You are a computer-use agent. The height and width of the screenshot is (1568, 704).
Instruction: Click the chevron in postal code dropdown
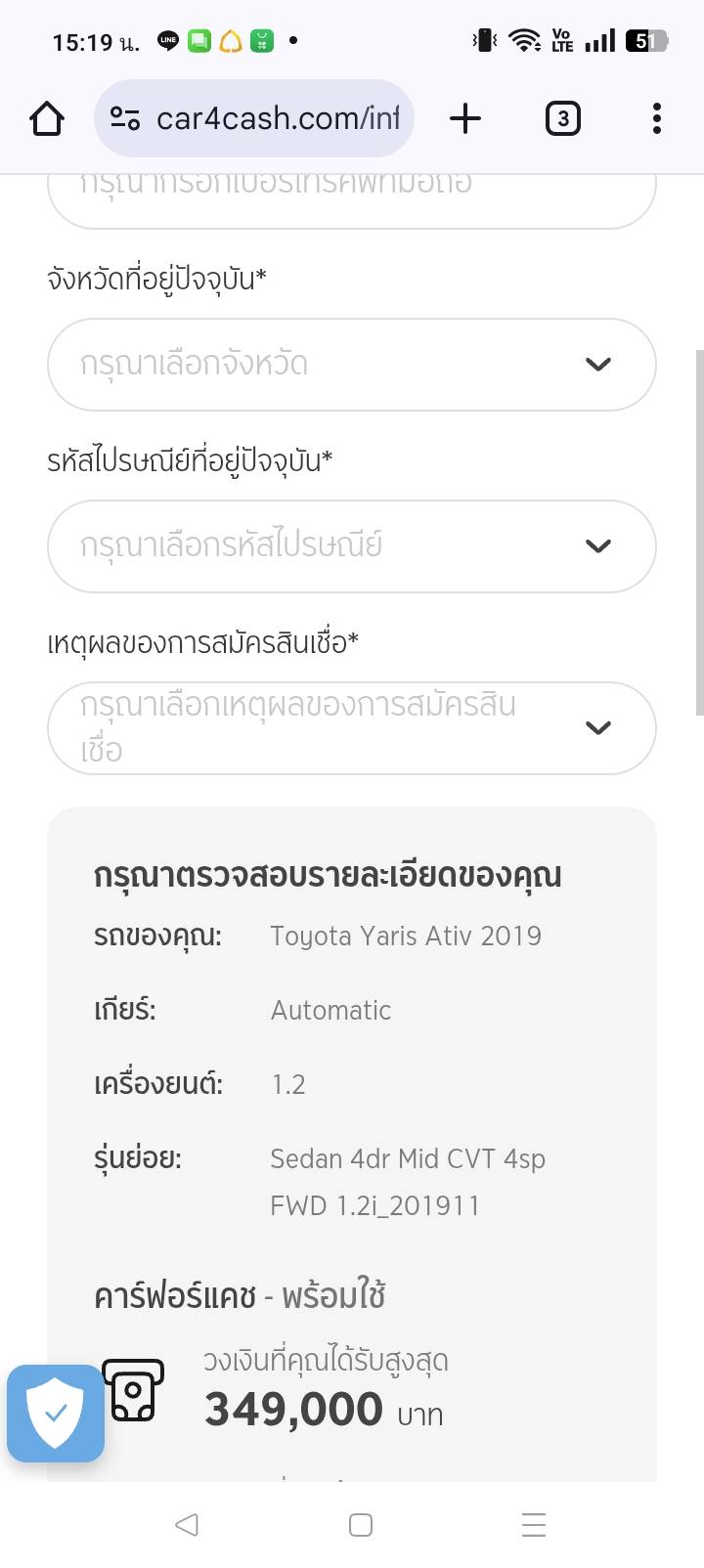pyautogui.click(x=597, y=546)
